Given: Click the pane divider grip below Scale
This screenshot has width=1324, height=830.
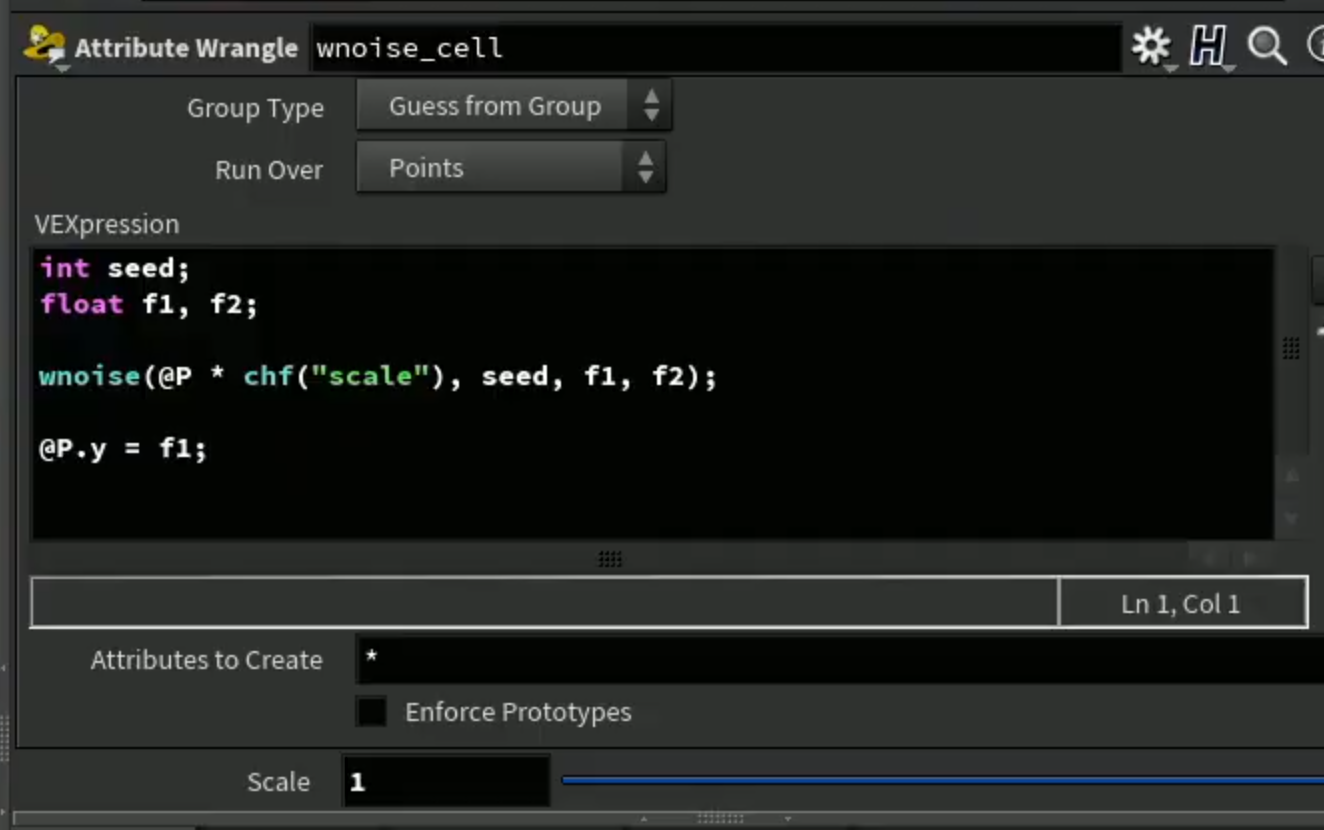Looking at the screenshot, I should 720,818.
